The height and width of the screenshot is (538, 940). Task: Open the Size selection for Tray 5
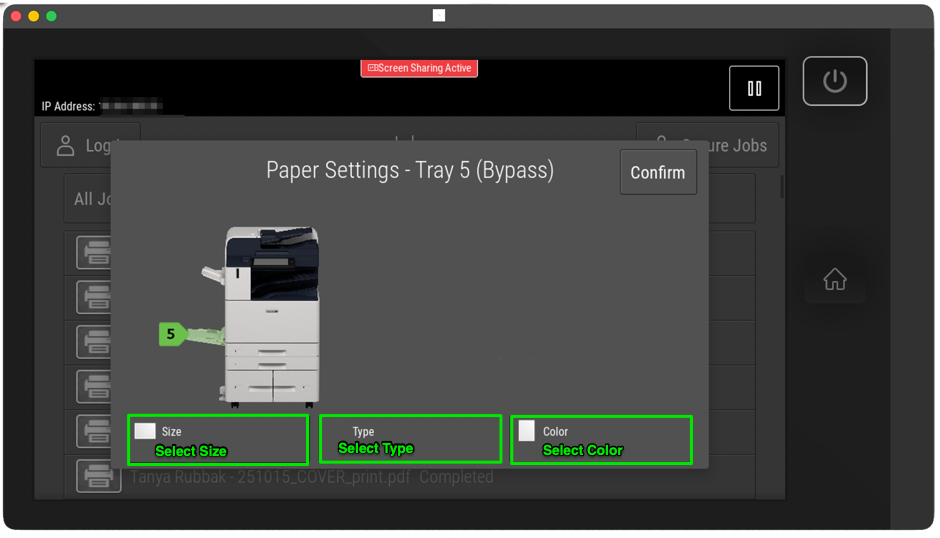point(218,440)
